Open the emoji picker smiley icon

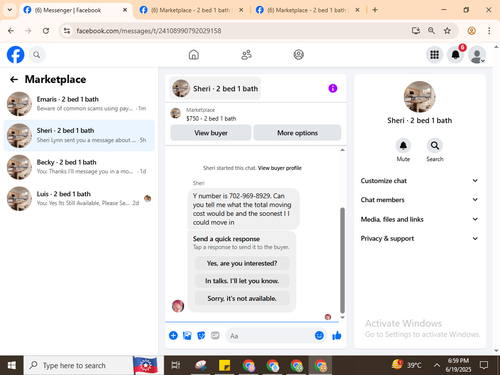(319, 335)
